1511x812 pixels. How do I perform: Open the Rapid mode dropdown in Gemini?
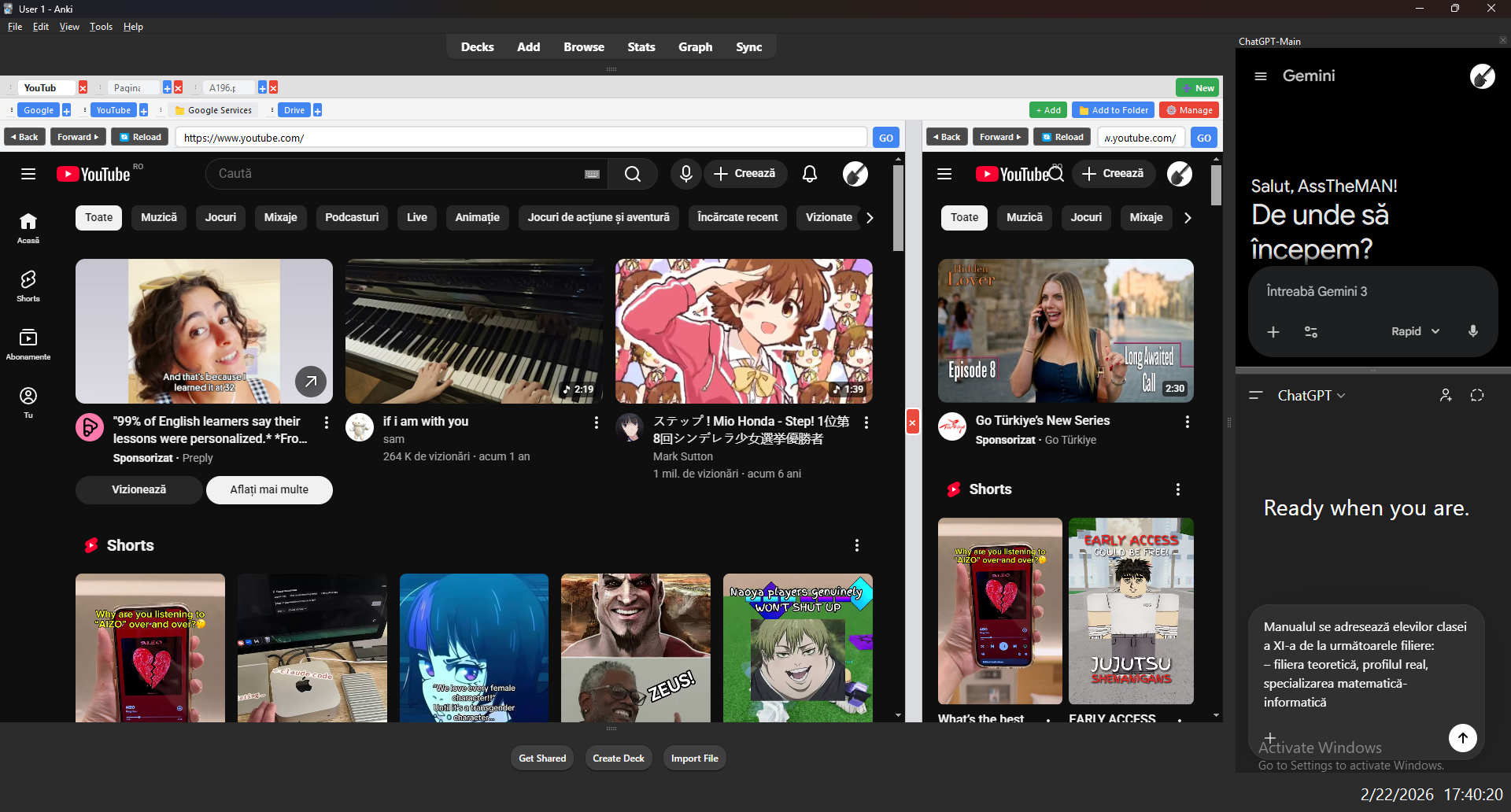[1413, 331]
